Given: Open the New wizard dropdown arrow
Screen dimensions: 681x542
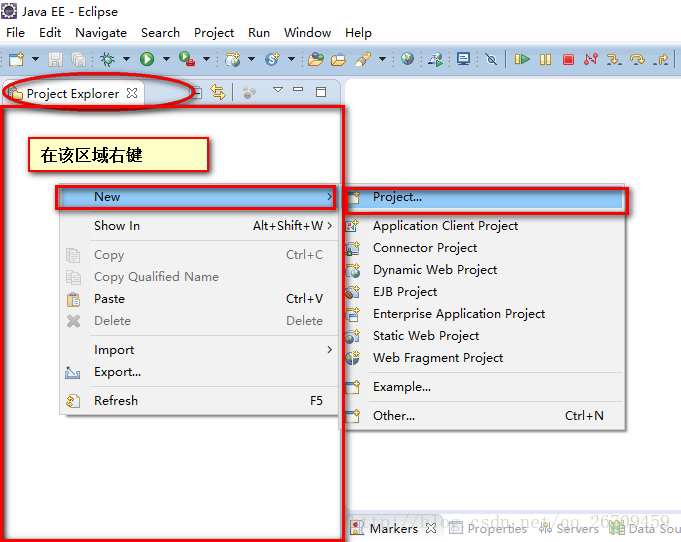Looking at the screenshot, I should (x=35, y=59).
